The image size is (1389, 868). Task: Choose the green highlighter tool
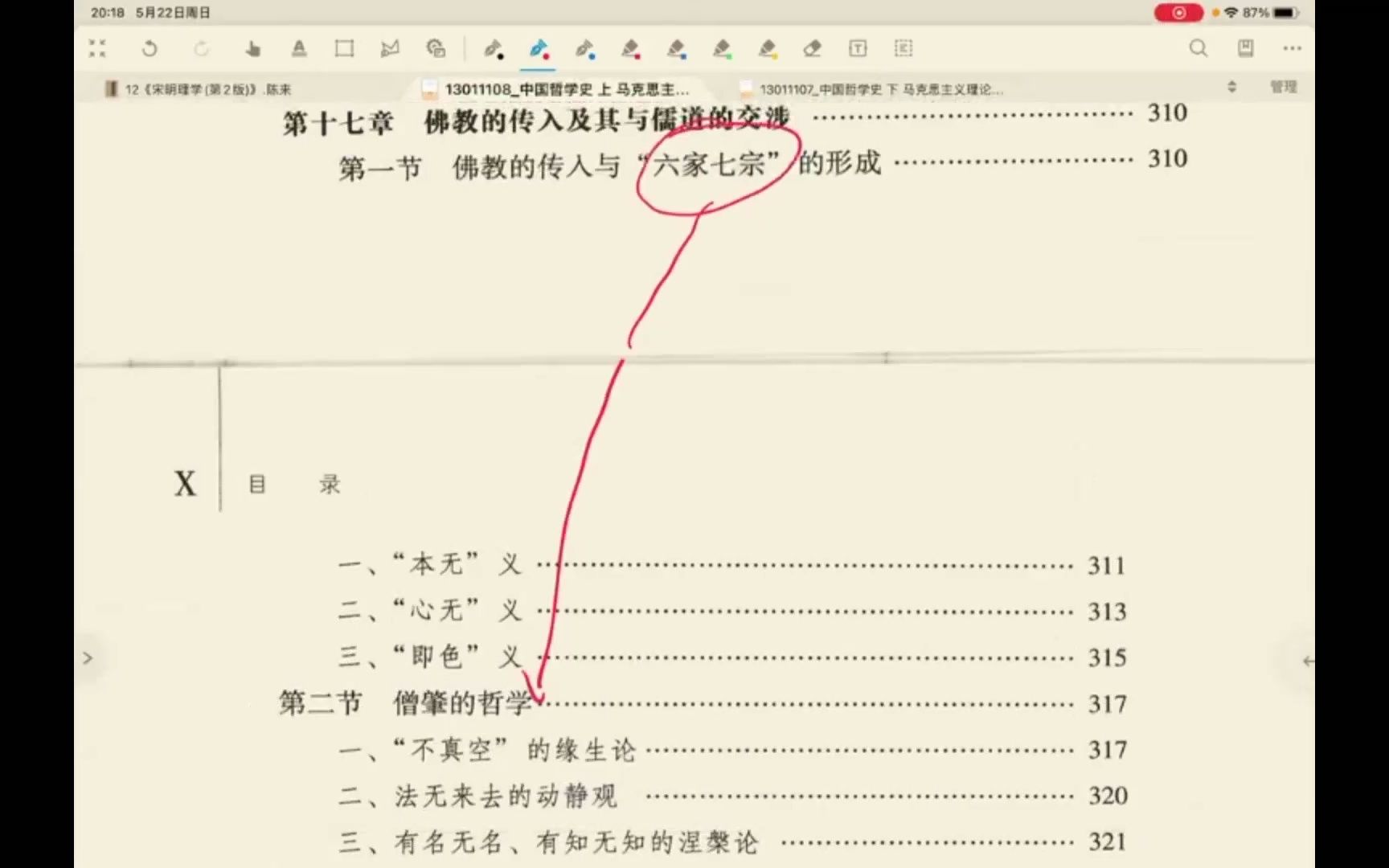[723, 50]
